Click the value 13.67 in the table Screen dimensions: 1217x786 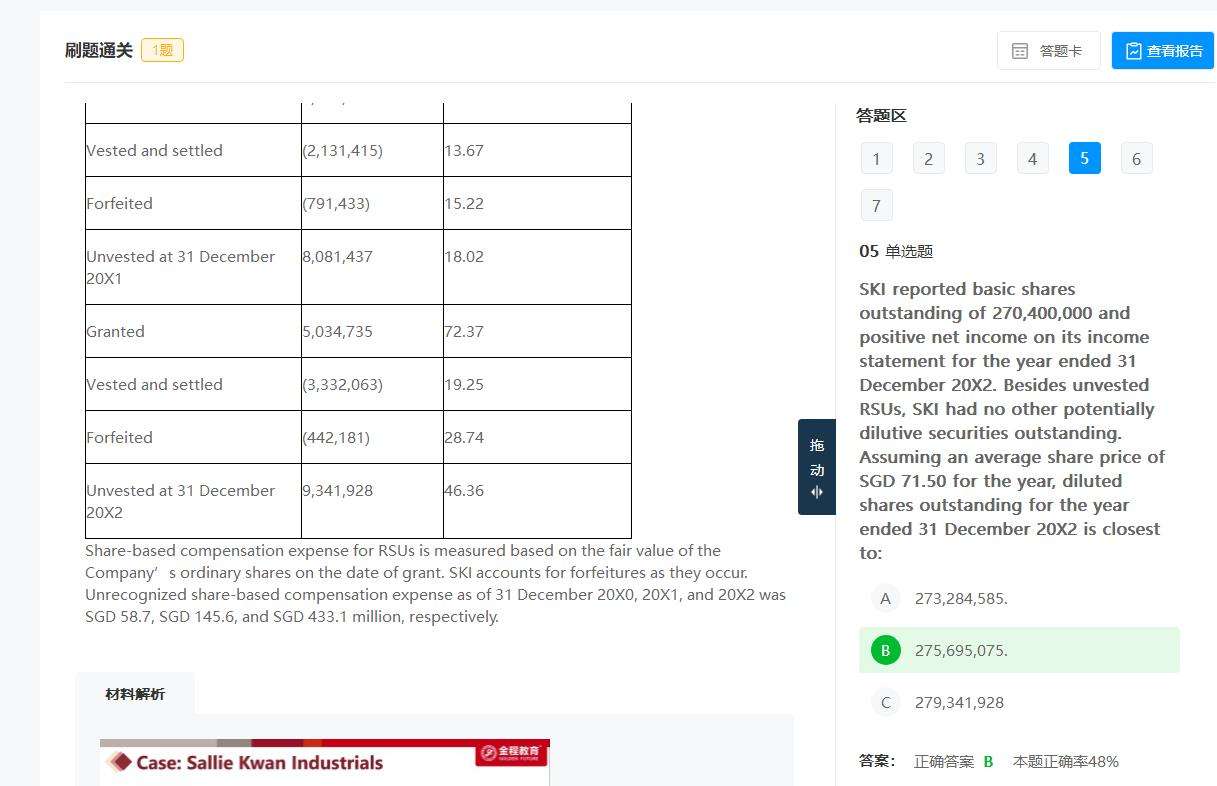point(464,150)
